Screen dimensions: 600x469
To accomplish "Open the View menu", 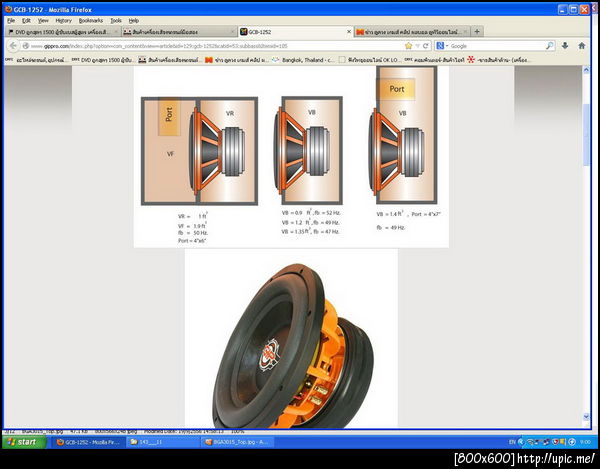I will (x=43, y=21).
